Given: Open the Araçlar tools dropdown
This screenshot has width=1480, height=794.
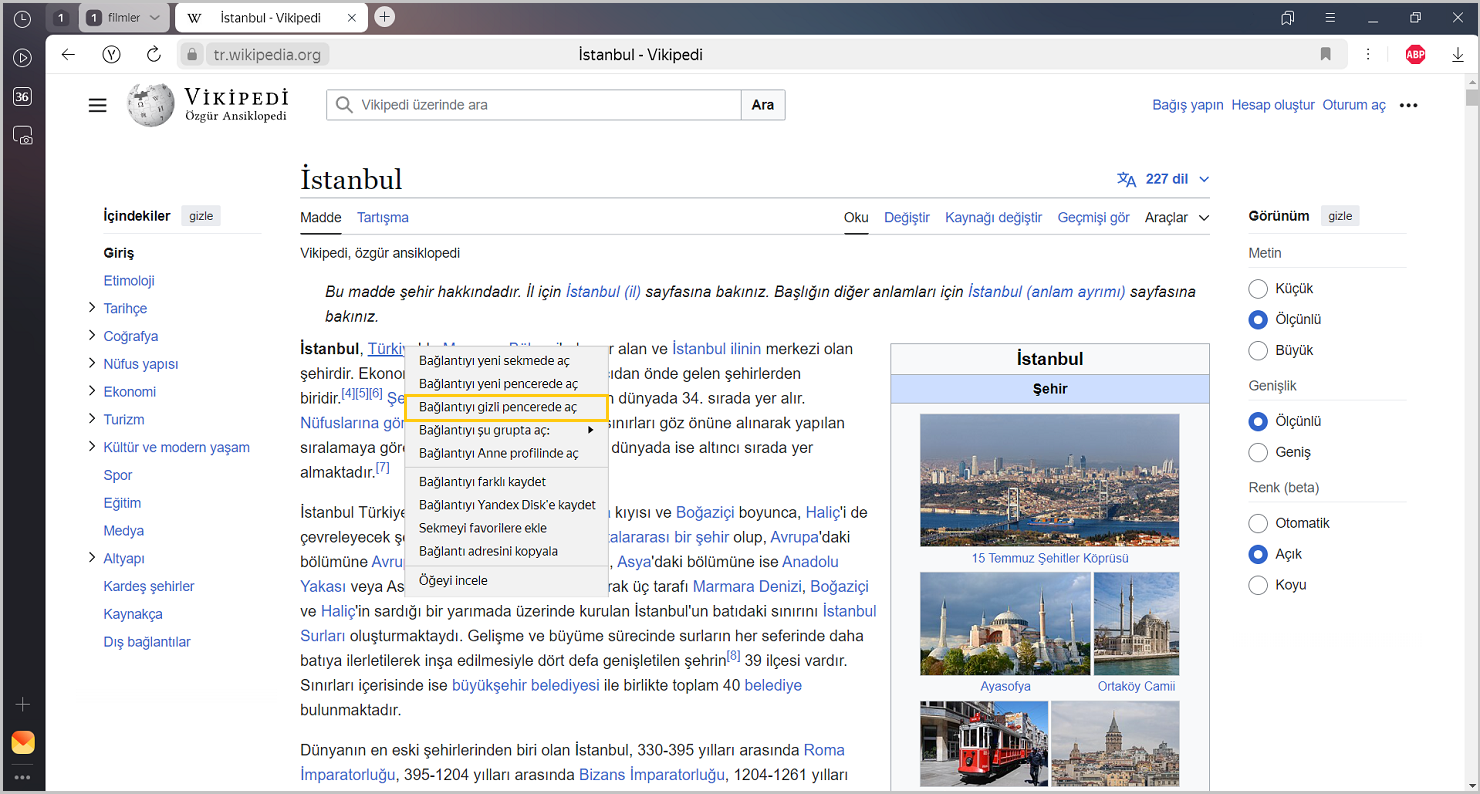Looking at the screenshot, I should (x=1176, y=218).
